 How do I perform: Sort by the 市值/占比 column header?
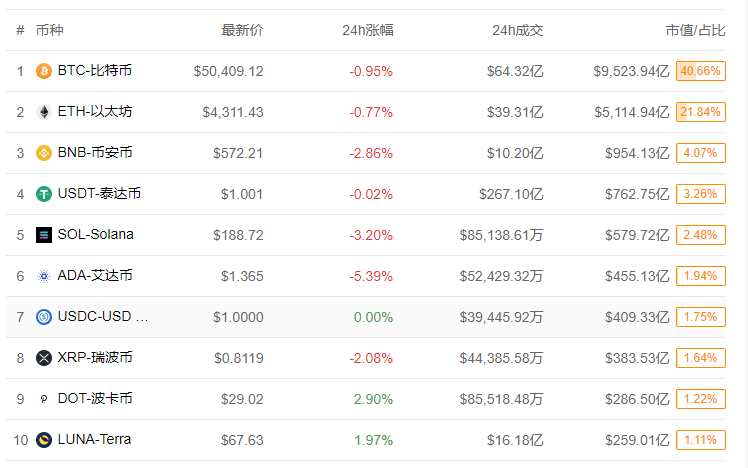pos(696,31)
